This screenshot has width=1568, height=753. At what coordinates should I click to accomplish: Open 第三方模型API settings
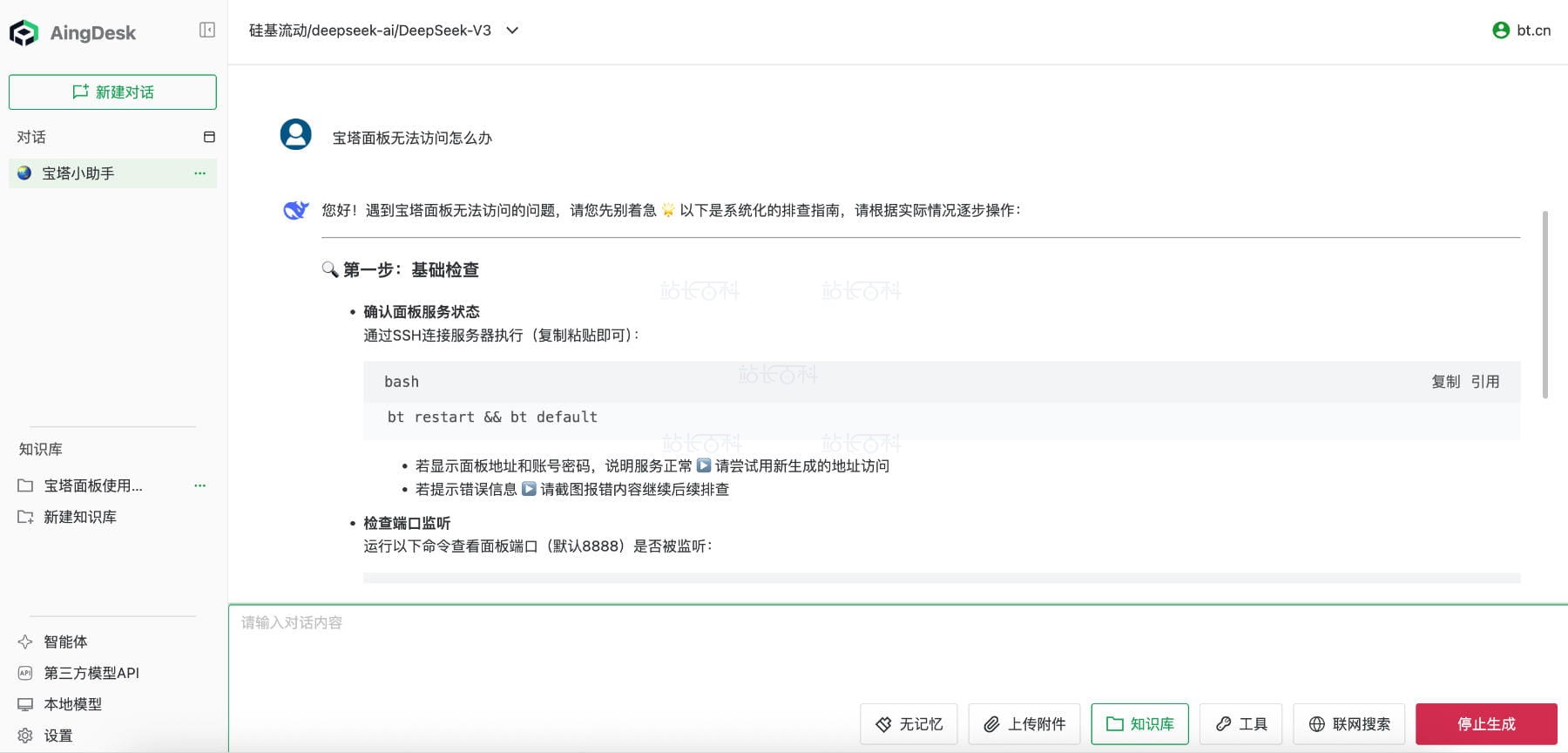tap(91, 673)
